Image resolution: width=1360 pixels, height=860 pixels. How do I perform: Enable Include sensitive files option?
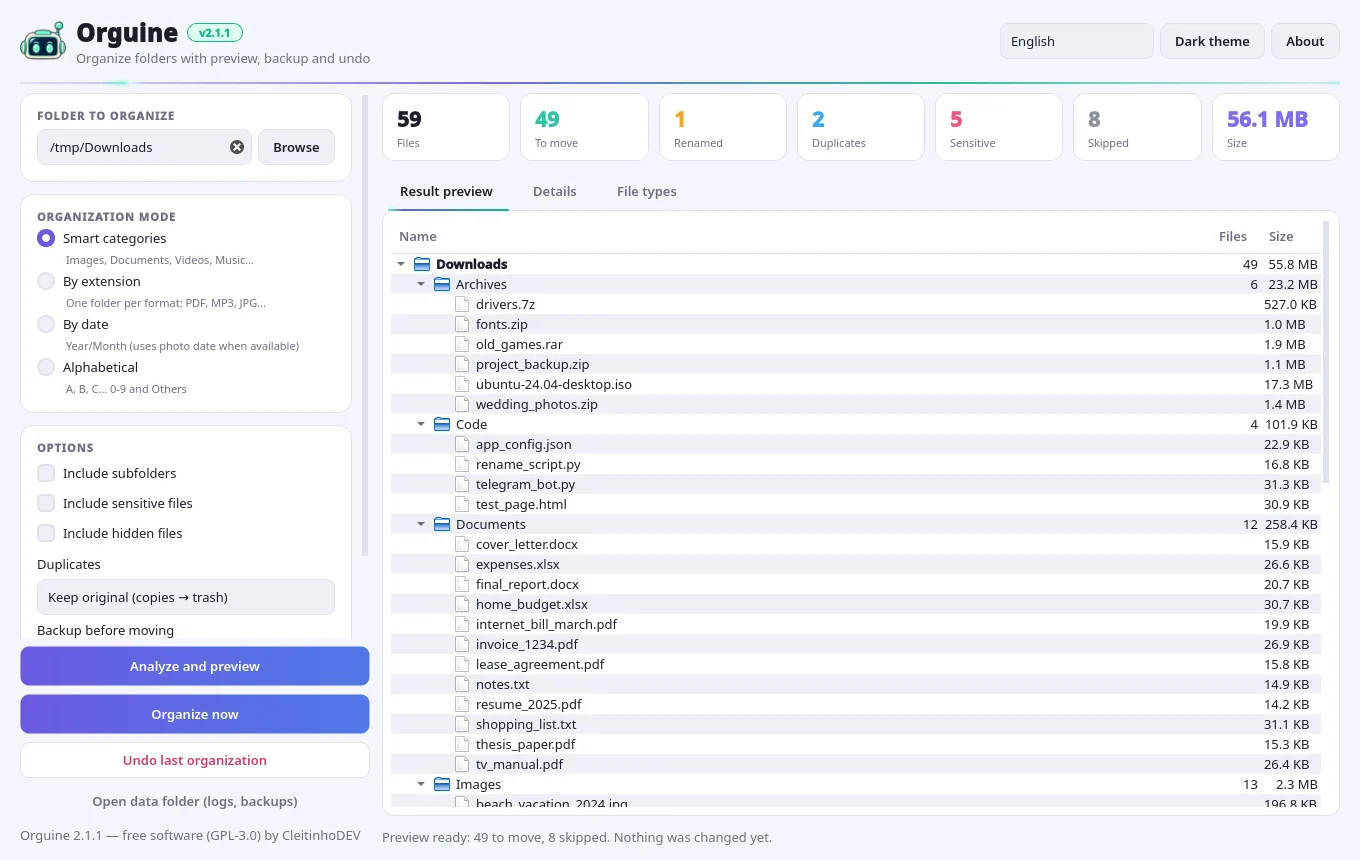pos(46,503)
